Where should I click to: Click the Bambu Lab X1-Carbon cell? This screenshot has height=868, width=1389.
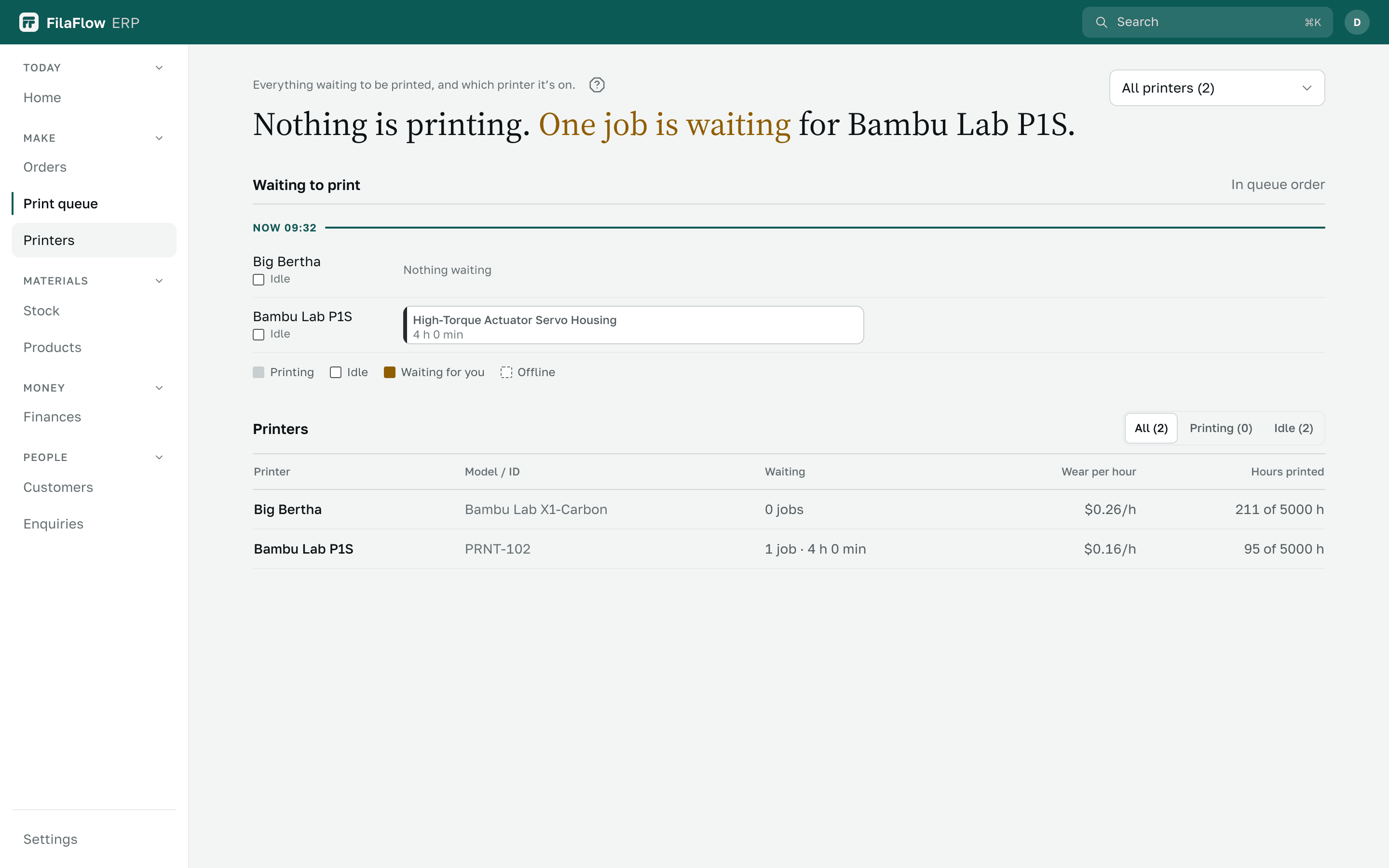[536, 509]
